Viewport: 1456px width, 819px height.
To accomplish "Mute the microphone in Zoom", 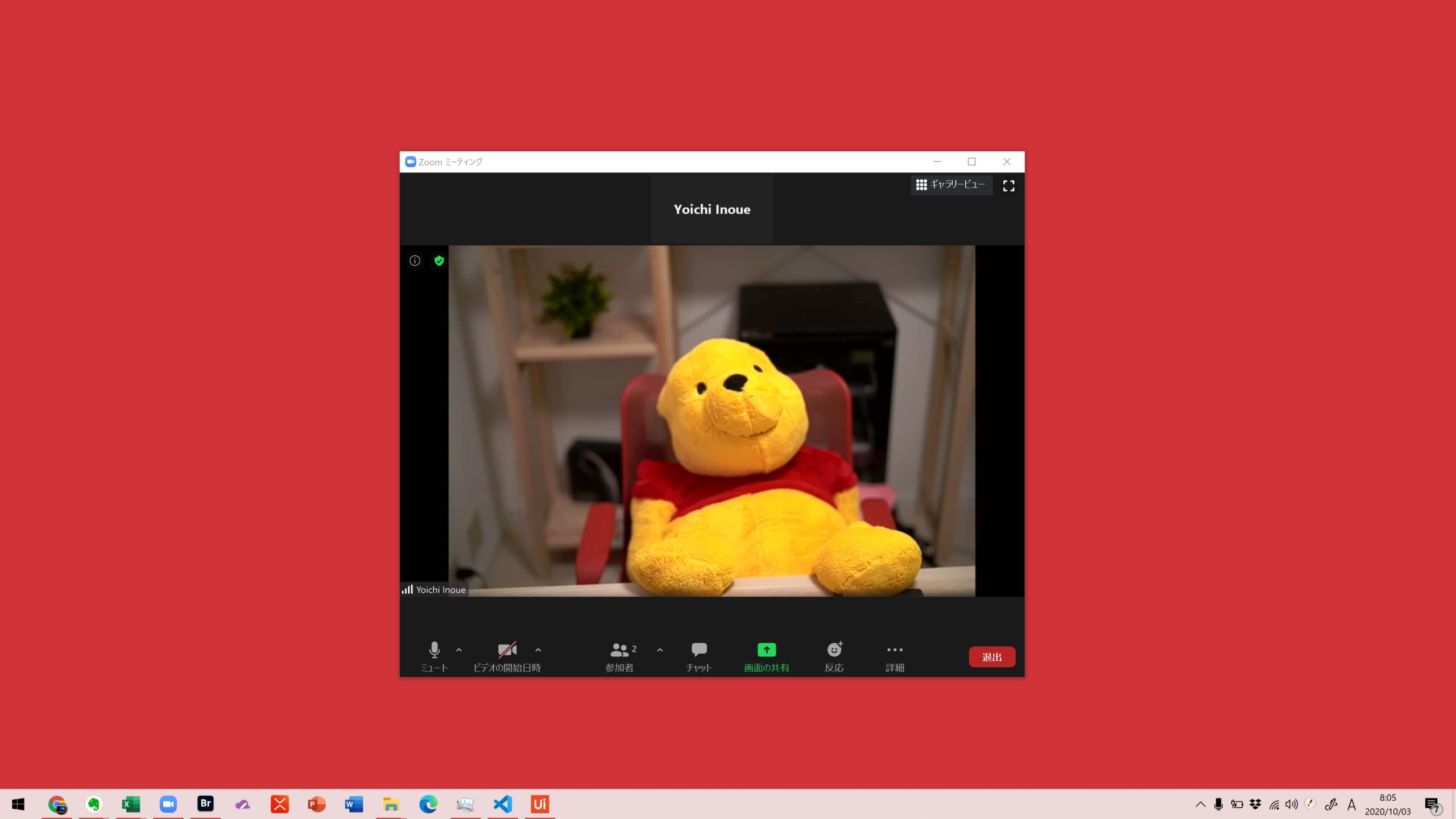I will click(x=435, y=656).
